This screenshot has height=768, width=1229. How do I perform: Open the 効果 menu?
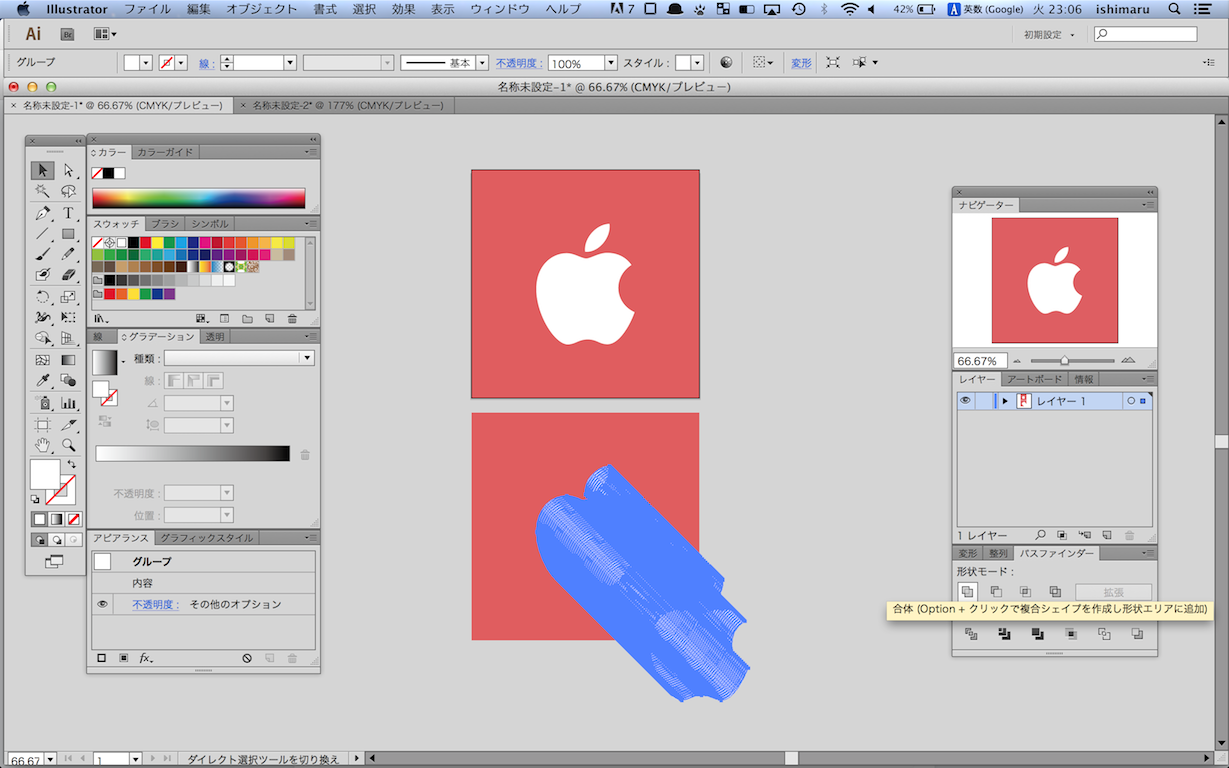pos(403,9)
